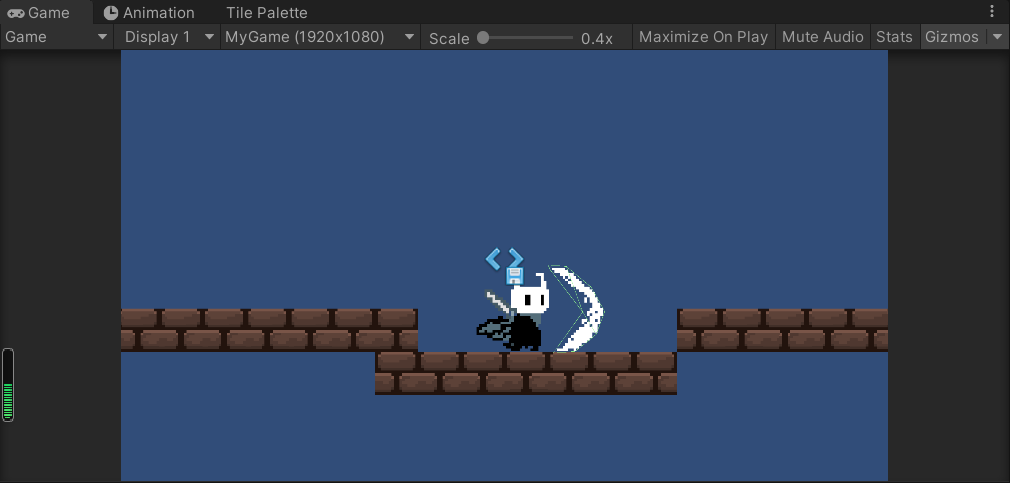
Task: Click the game controller icon on Game tab
Action: coord(15,13)
